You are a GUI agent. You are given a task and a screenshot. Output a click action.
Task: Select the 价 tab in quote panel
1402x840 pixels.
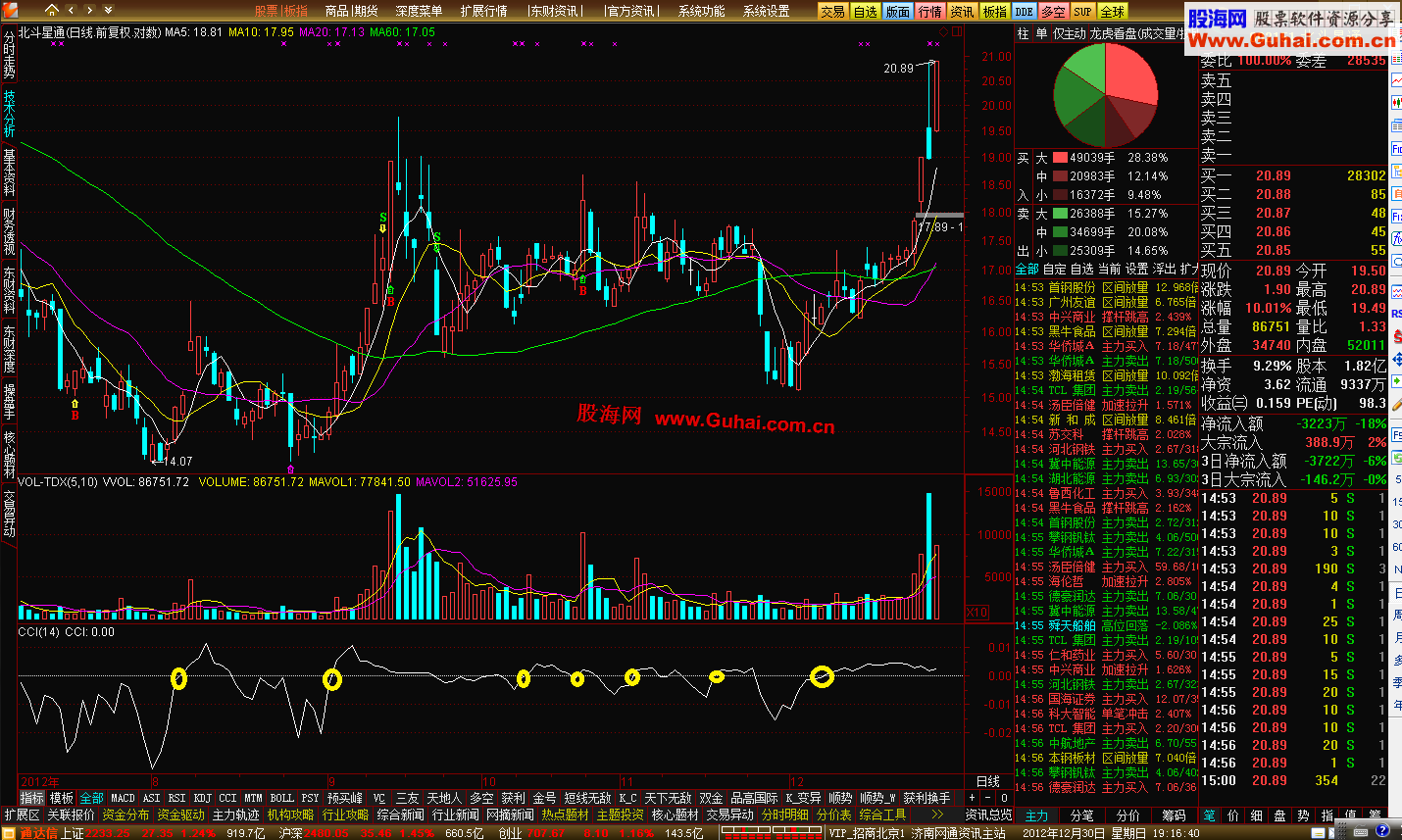1233,815
